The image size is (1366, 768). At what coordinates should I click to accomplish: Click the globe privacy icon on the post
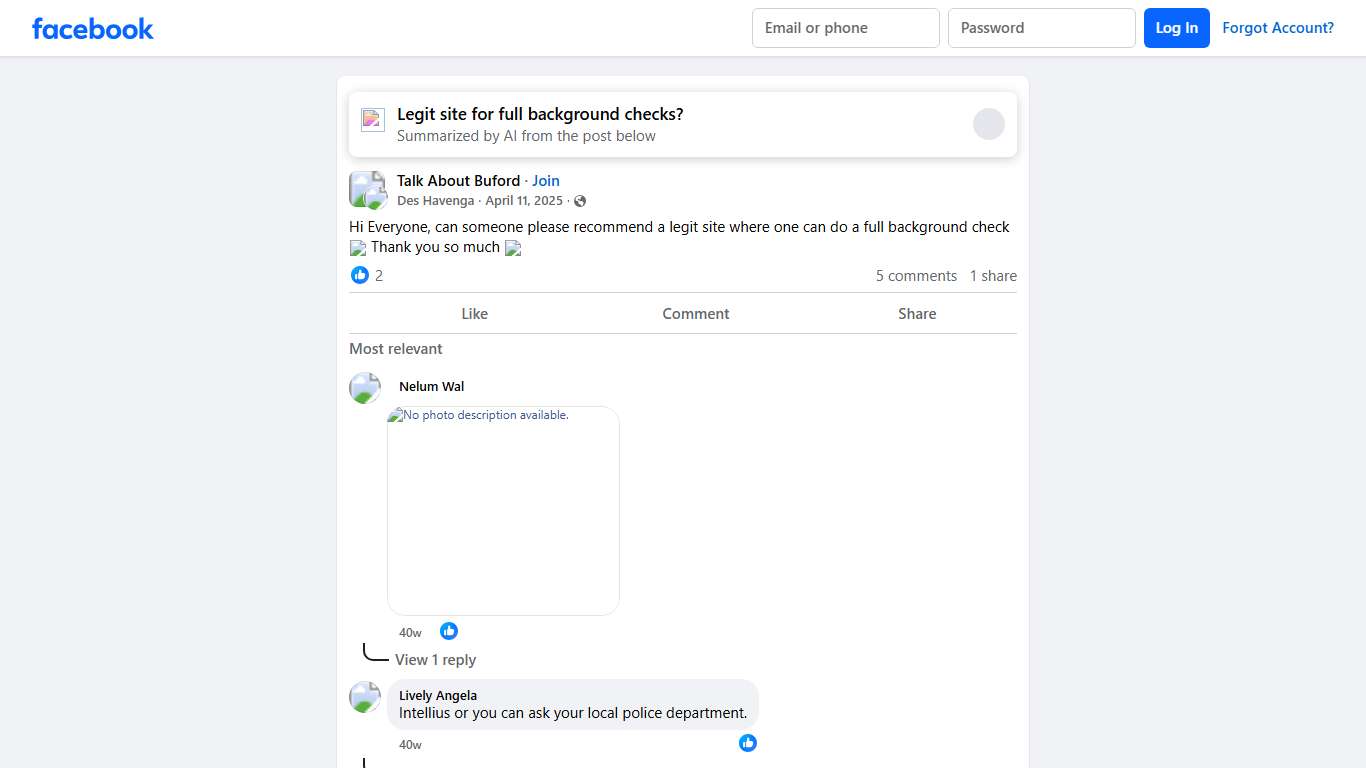(x=580, y=200)
